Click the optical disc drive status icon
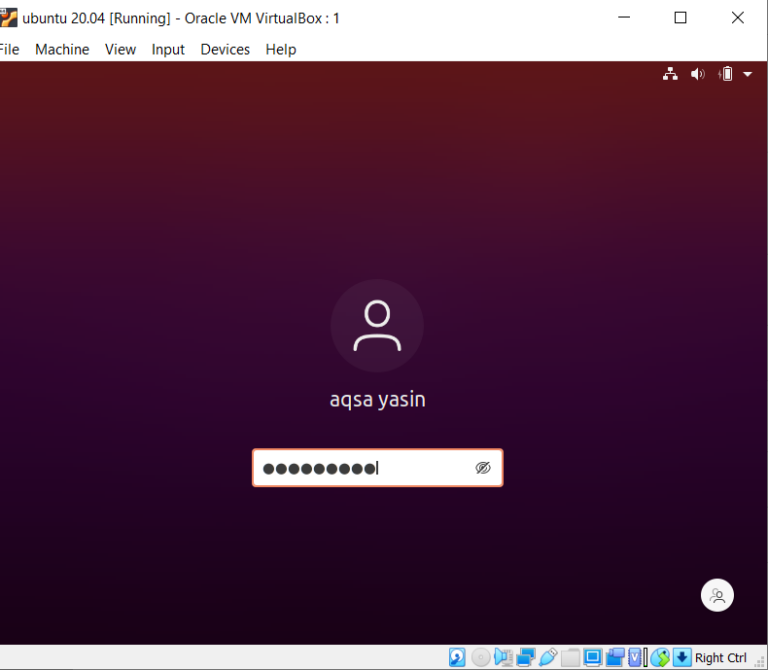The image size is (768, 670). pyautogui.click(x=481, y=657)
